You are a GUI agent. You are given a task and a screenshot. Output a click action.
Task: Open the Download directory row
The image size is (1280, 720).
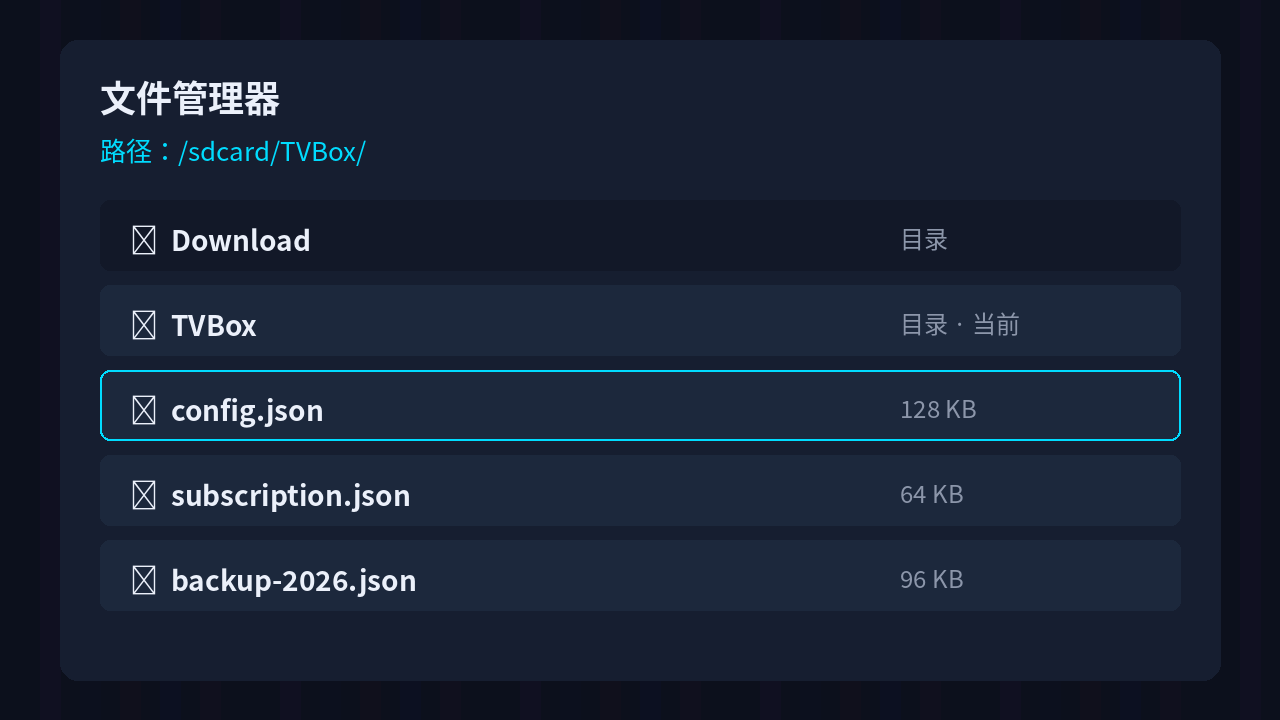tap(640, 235)
